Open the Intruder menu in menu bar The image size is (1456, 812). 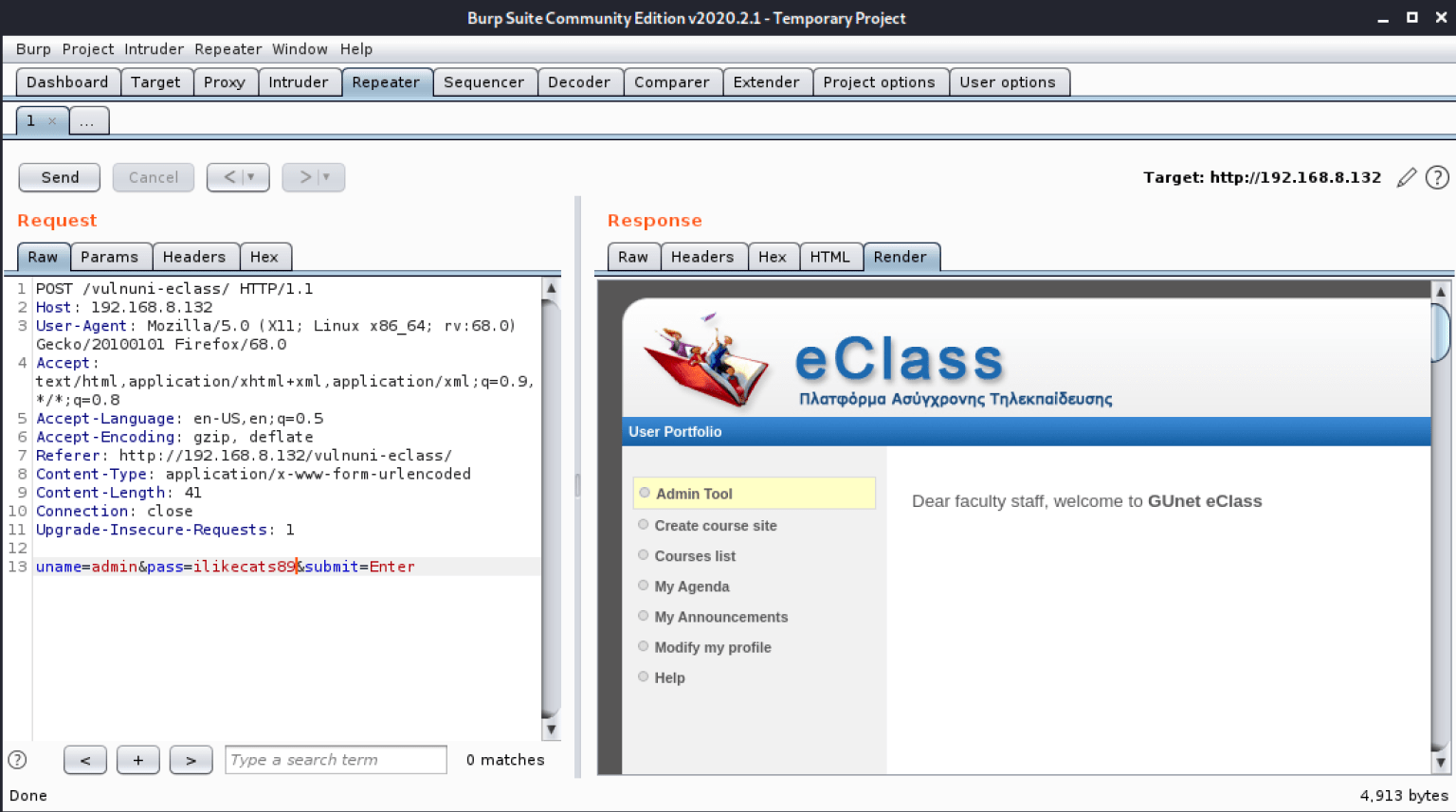[x=154, y=49]
